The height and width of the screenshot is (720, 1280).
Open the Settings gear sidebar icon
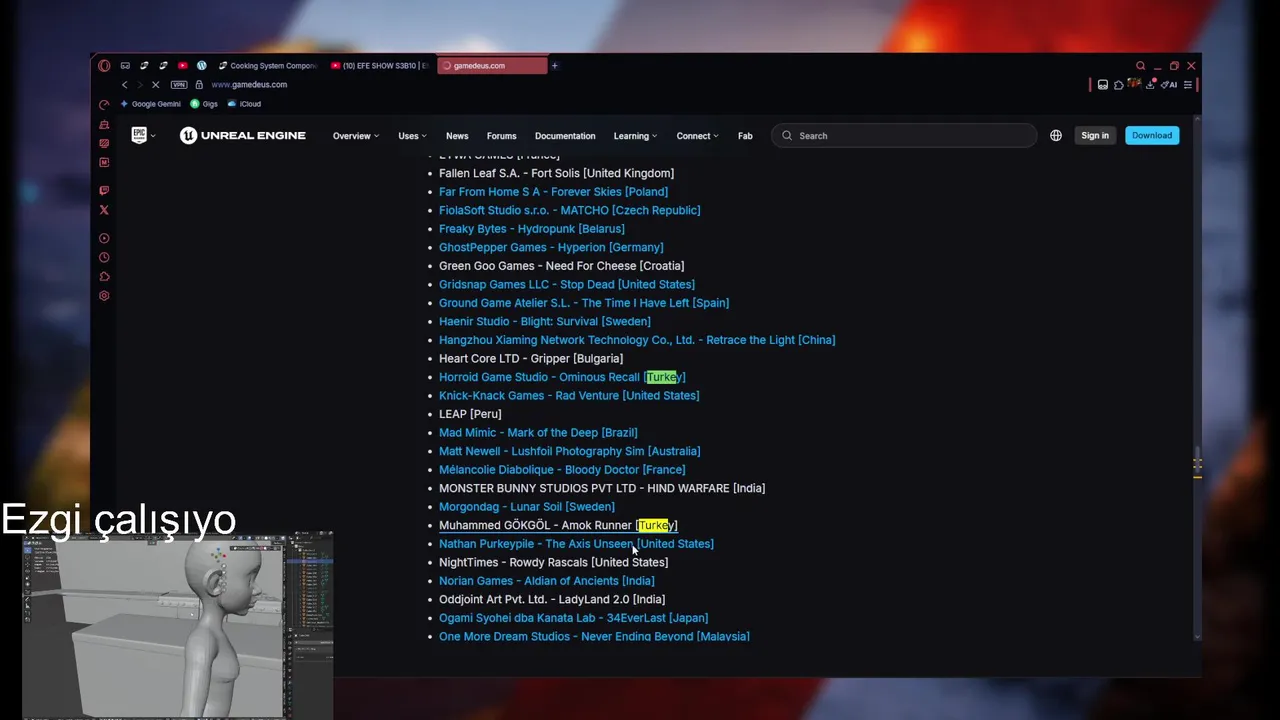(x=104, y=296)
